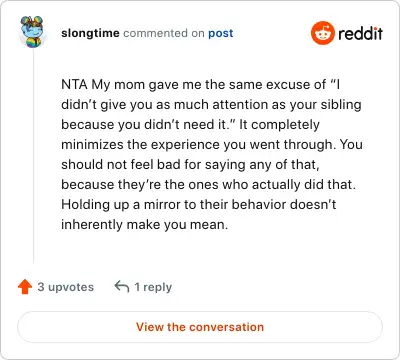Click the "NTA" word starting the comment
The width and height of the screenshot is (400, 360).
[74, 84]
